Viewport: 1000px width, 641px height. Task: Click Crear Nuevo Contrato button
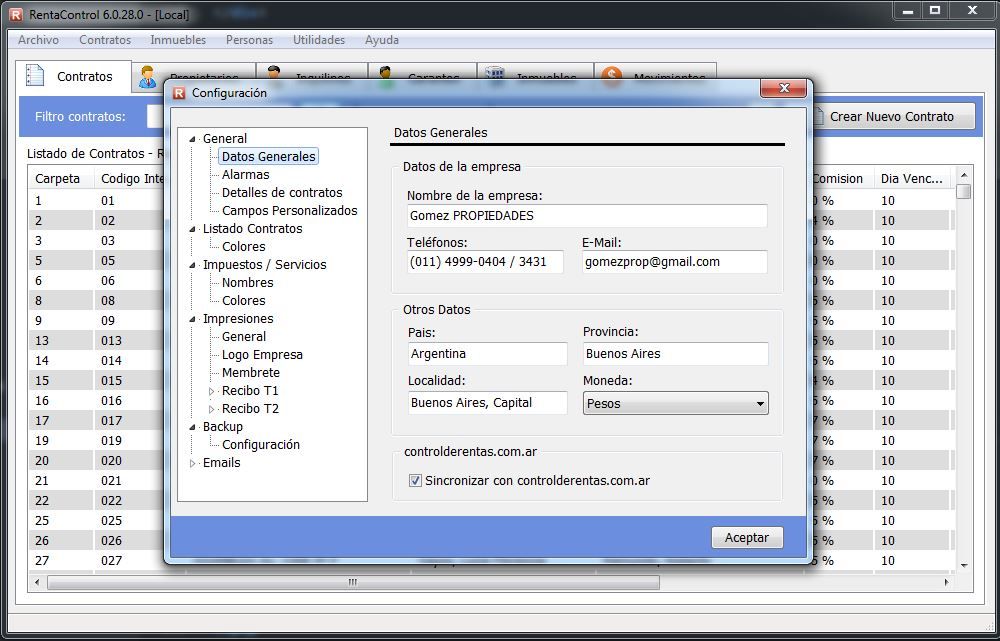pyautogui.click(x=892, y=117)
